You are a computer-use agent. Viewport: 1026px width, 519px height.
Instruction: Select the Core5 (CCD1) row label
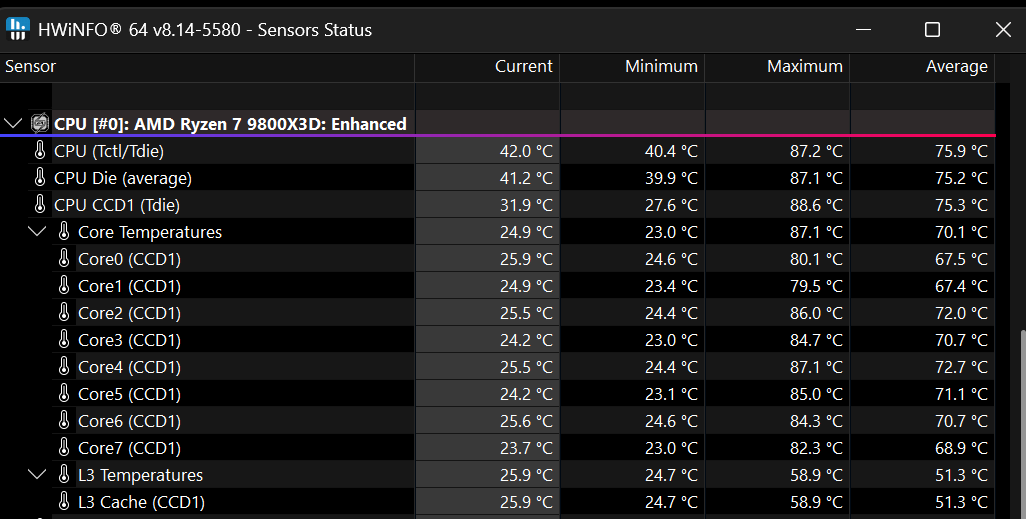130,394
